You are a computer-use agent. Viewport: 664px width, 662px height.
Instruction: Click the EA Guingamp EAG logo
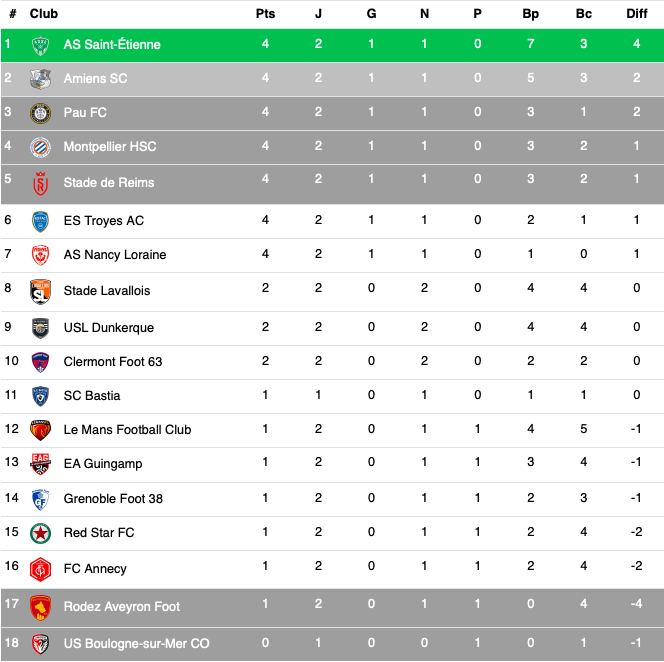click(41, 464)
